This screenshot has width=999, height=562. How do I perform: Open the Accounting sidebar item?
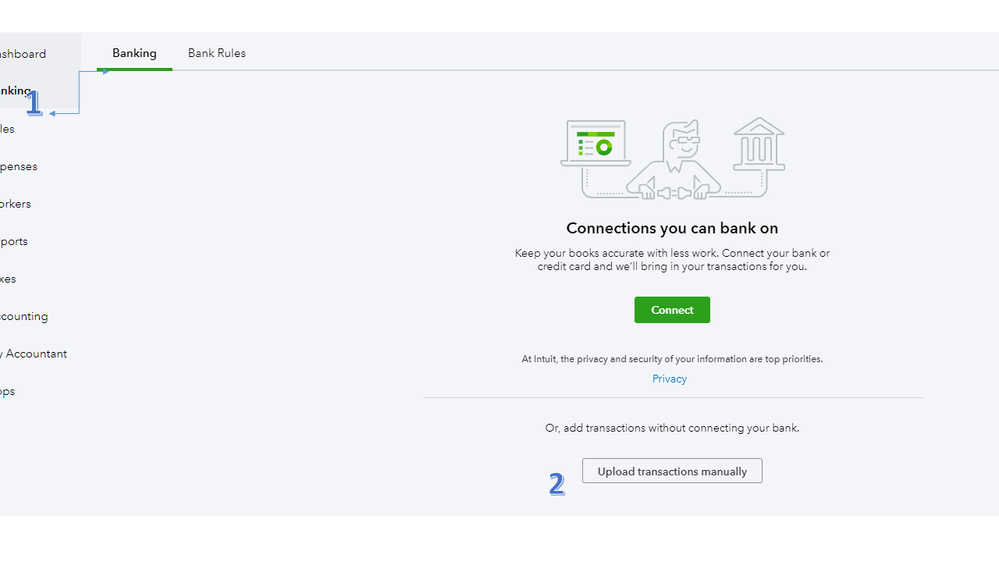coord(24,316)
